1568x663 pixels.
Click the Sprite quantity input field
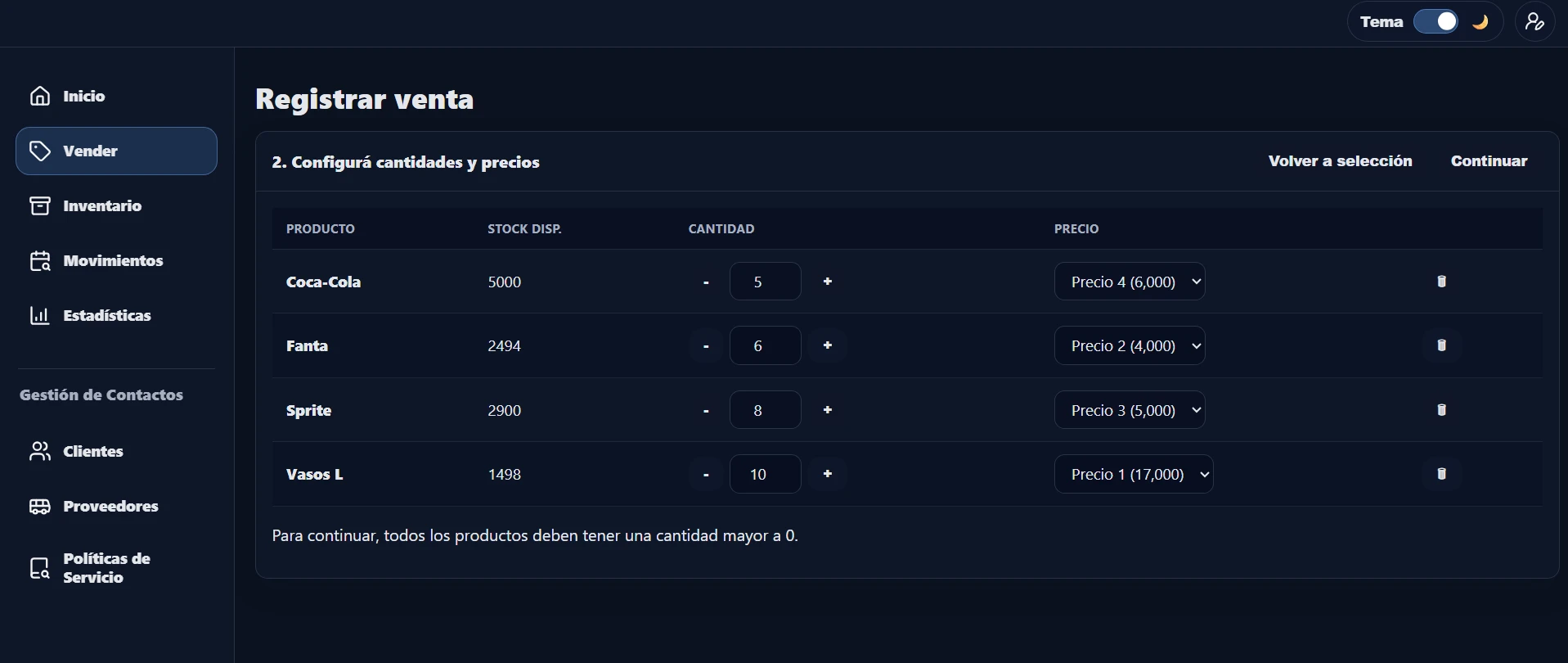point(765,410)
